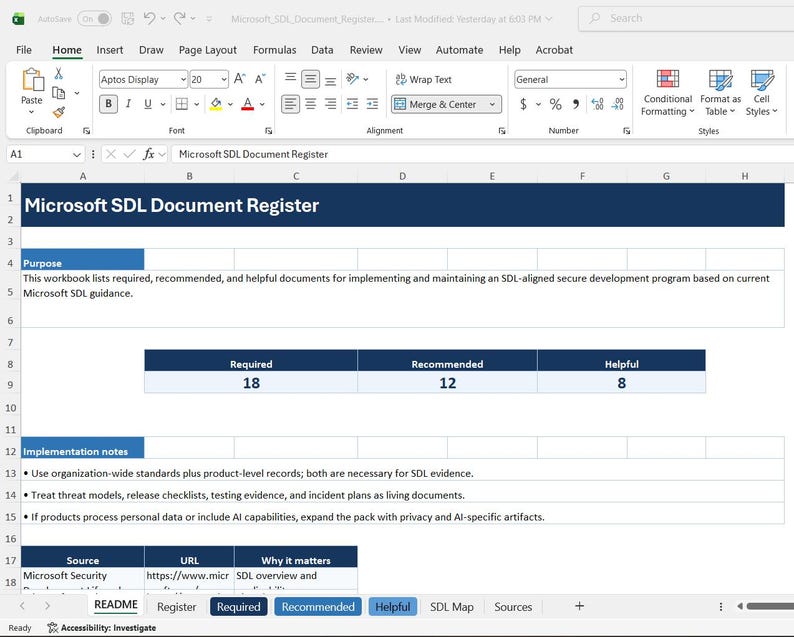The image size is (794, 637).
Task: Apply Comma Style format
Action: pyautogui.click(x=576, y=104)
